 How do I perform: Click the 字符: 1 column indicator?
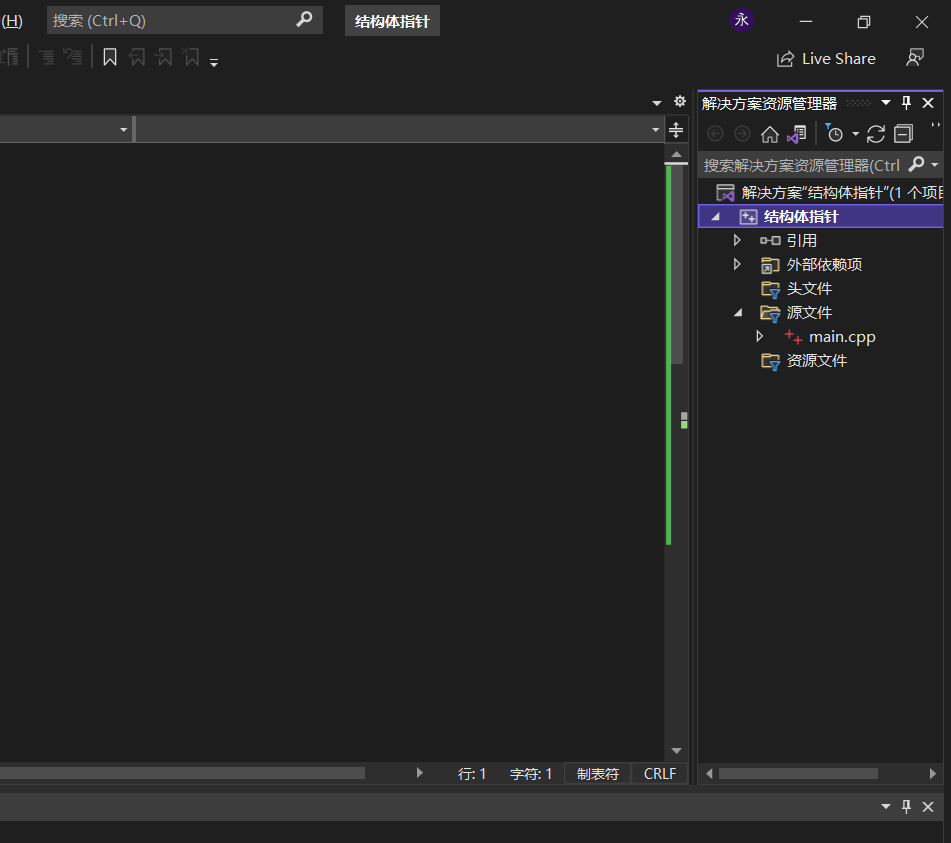[531, 774]
